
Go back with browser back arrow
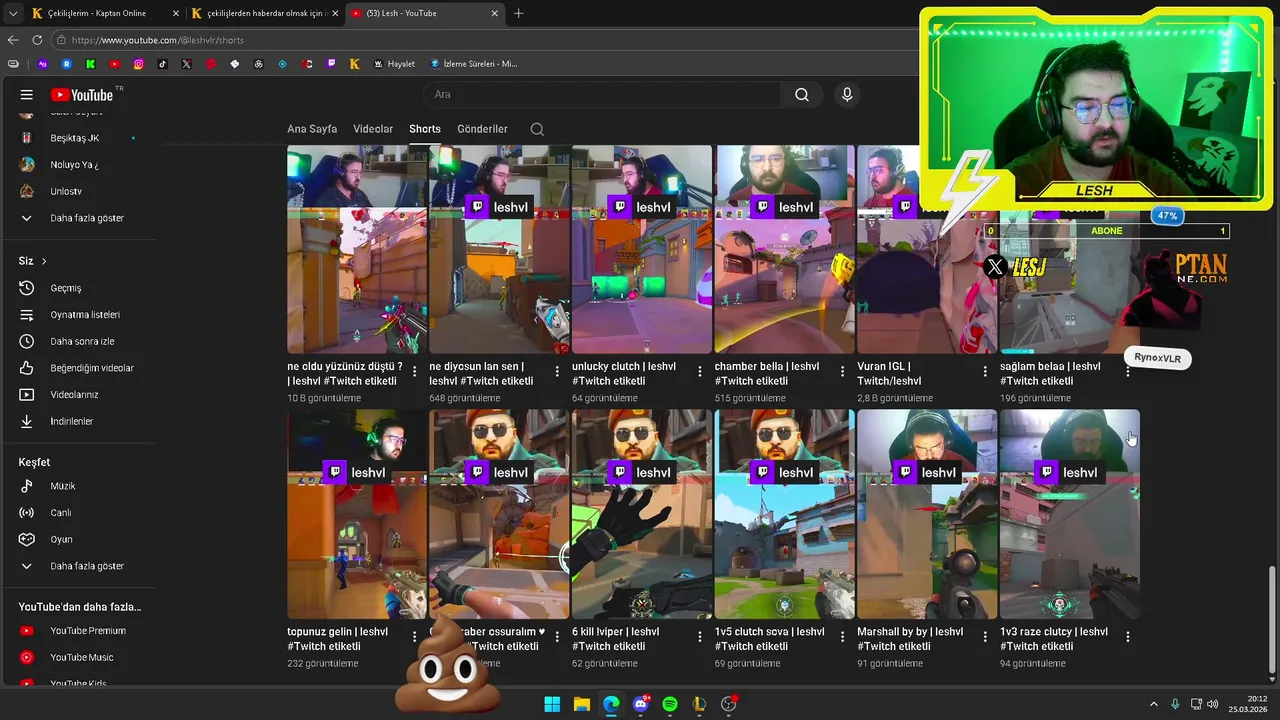point(13,40)
